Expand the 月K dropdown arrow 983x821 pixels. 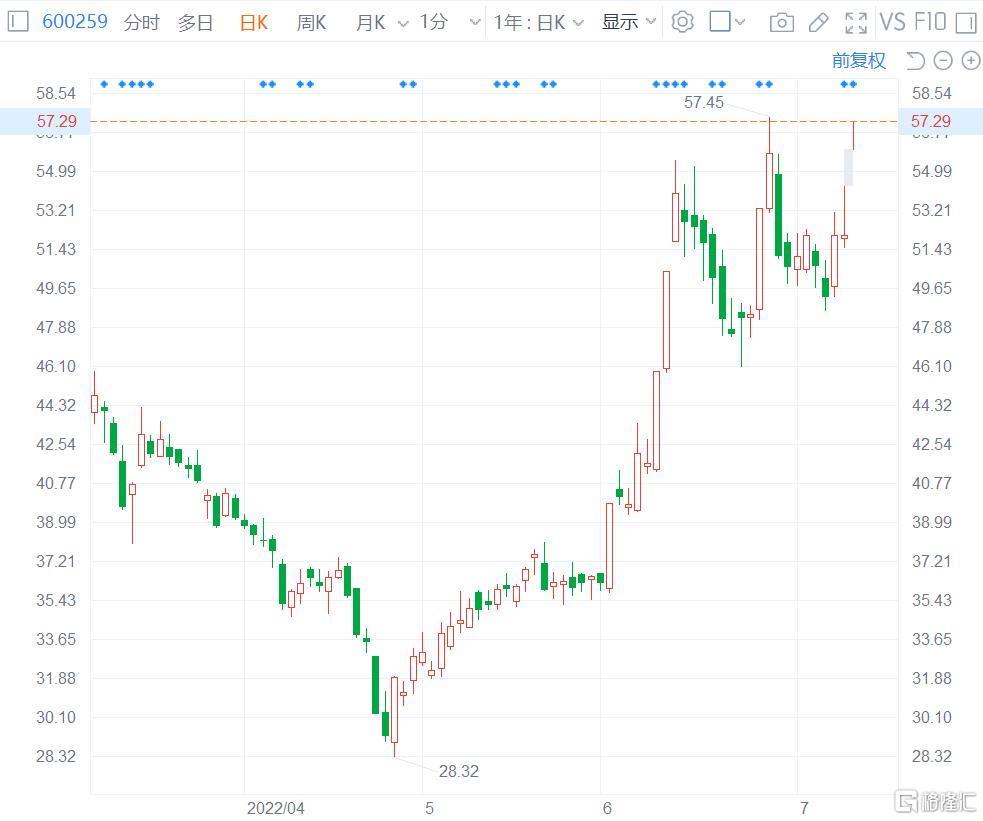click(x=403, y=23)
